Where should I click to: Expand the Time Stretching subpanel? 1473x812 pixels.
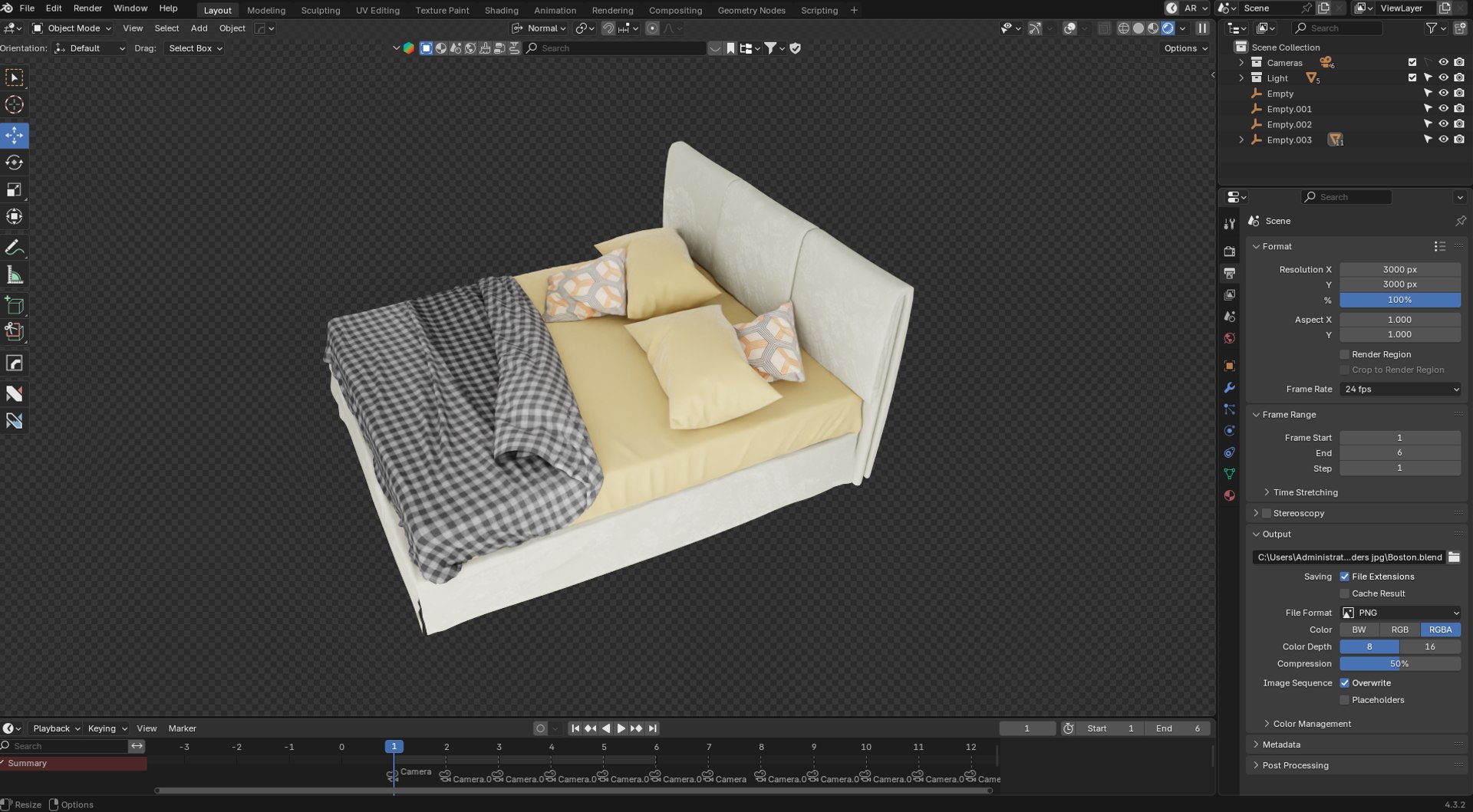(1267, 492)
